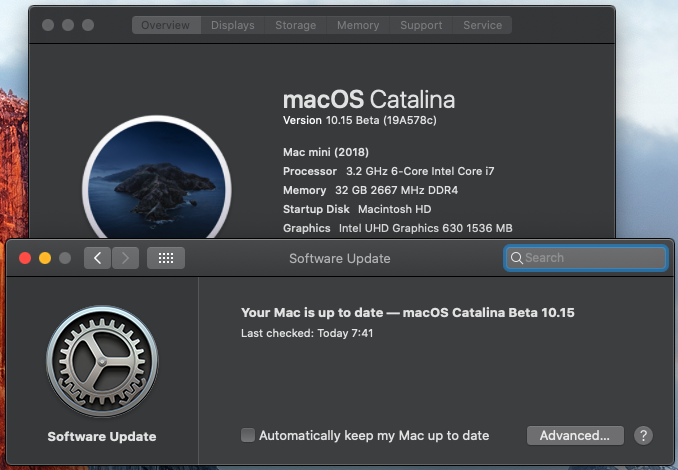Screen dimensions: 678x470
Task: Enable Automatically keep my Mac up to date
Action: tap(248, 435)
